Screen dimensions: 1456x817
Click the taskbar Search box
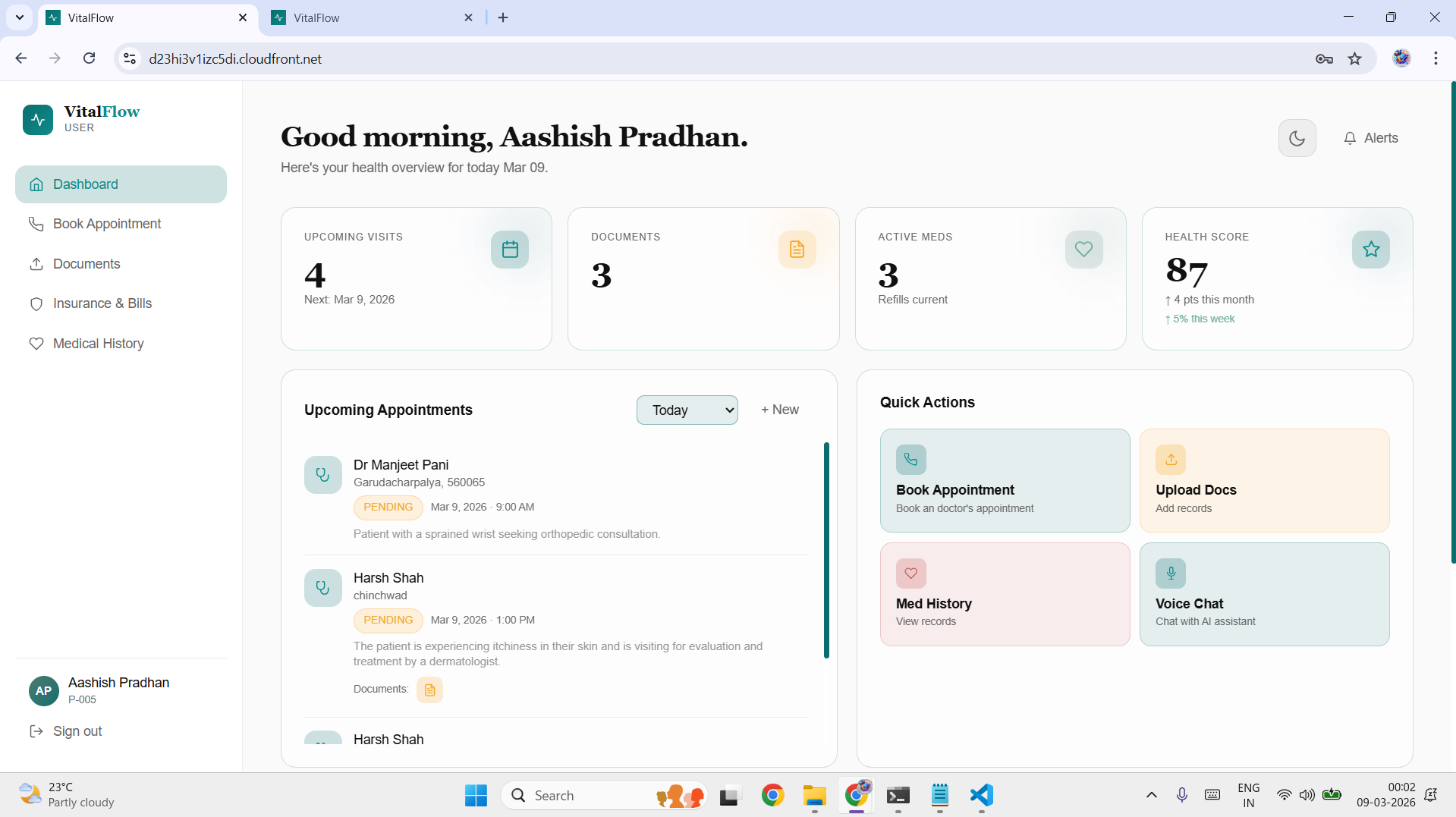tap(604, 795)
